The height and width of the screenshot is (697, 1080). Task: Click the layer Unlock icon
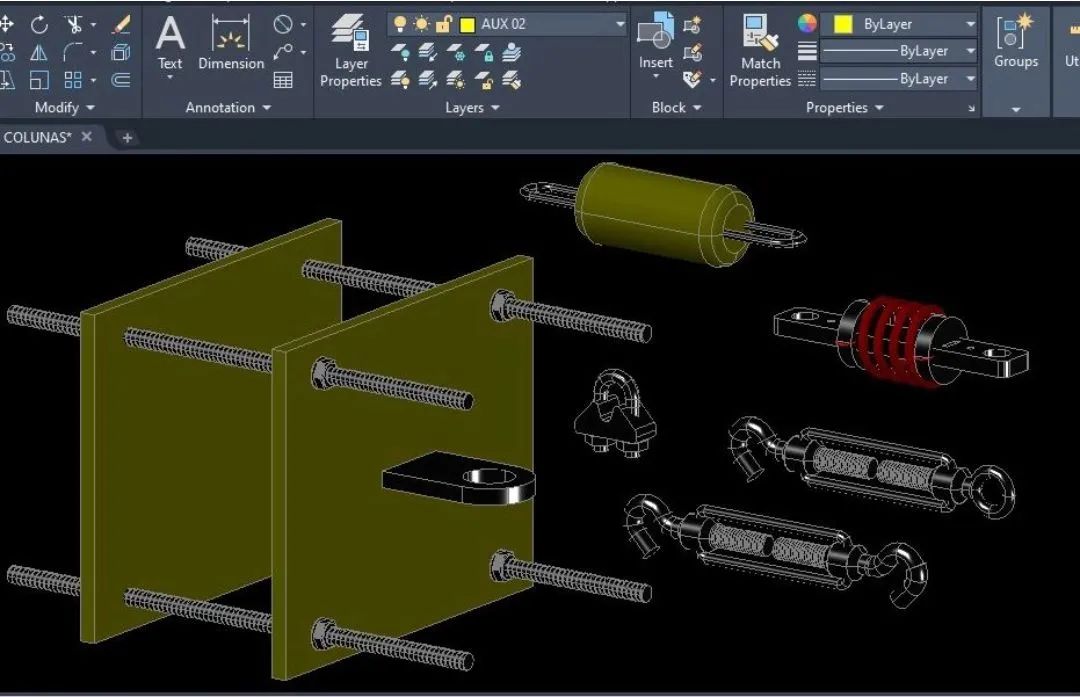click(484, 80)
